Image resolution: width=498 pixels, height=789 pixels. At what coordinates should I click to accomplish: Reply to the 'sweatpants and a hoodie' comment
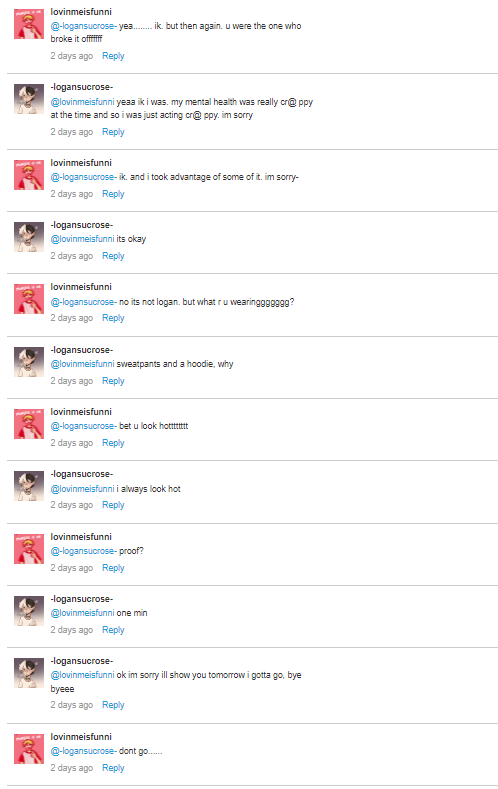point(113,381)
